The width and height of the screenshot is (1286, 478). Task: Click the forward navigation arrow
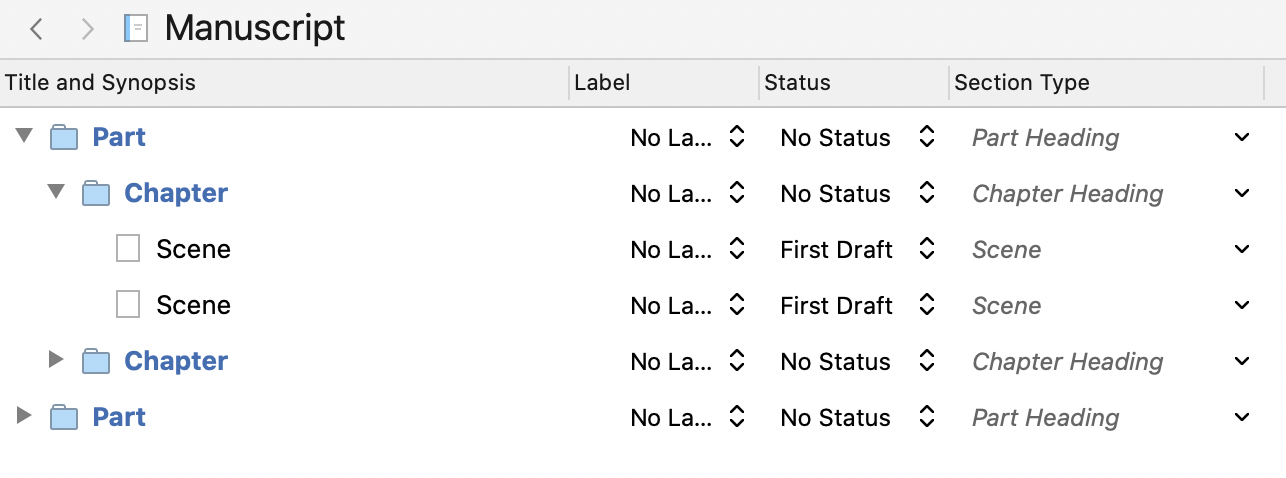click(87, 29)
